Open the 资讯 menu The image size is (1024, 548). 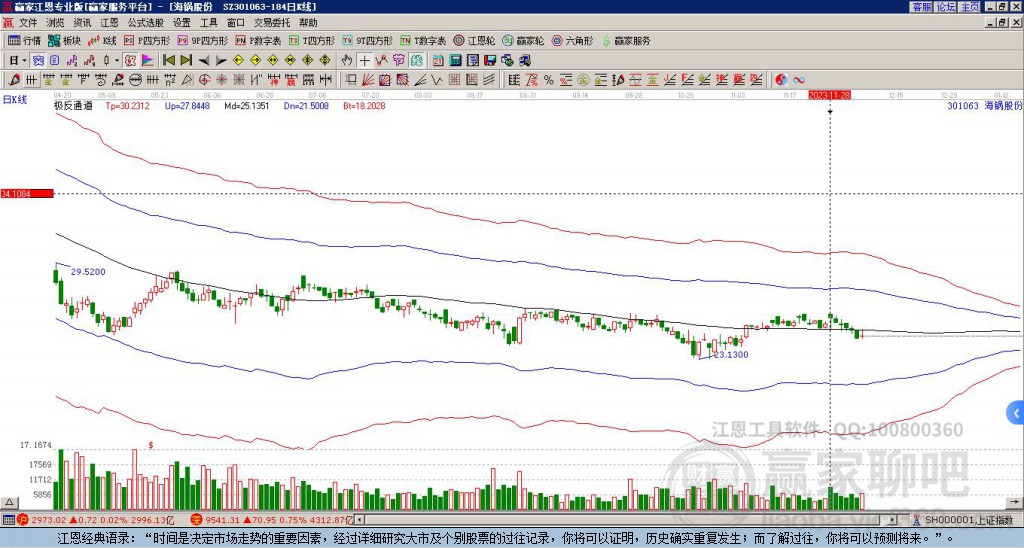(x=82, y=23)
